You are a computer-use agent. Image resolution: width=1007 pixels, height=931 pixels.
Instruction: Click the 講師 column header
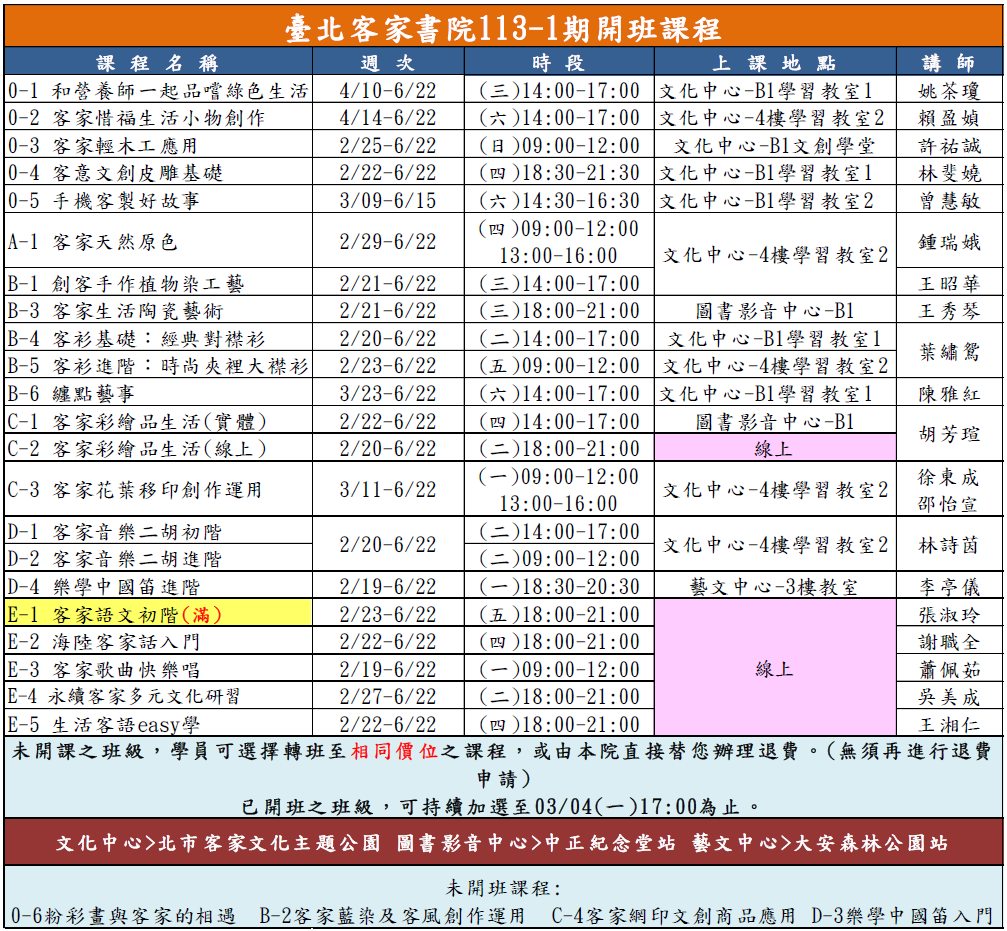949,62
